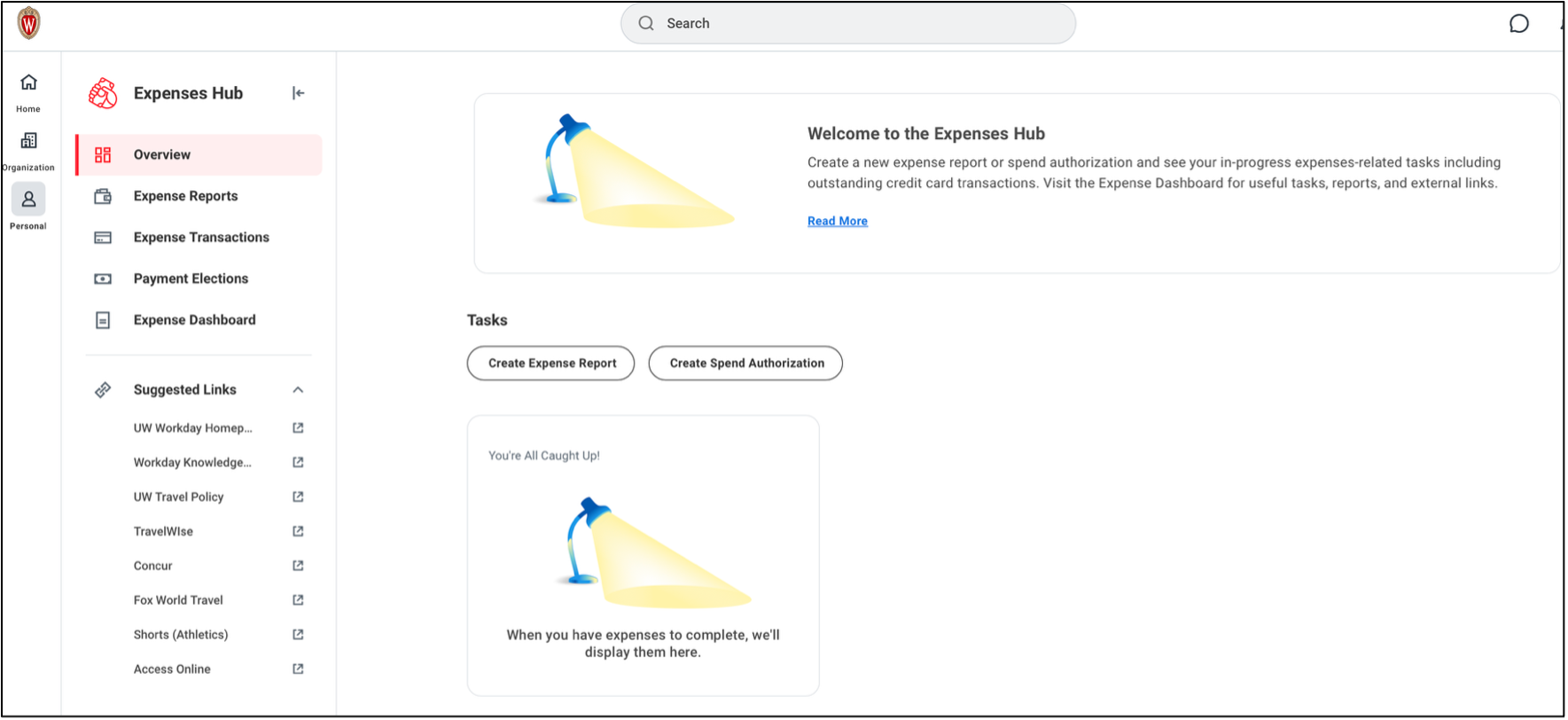The width and height of the screenshot is (1568, 720).
Task: Follow the Read More link
Action: point(837,222)
